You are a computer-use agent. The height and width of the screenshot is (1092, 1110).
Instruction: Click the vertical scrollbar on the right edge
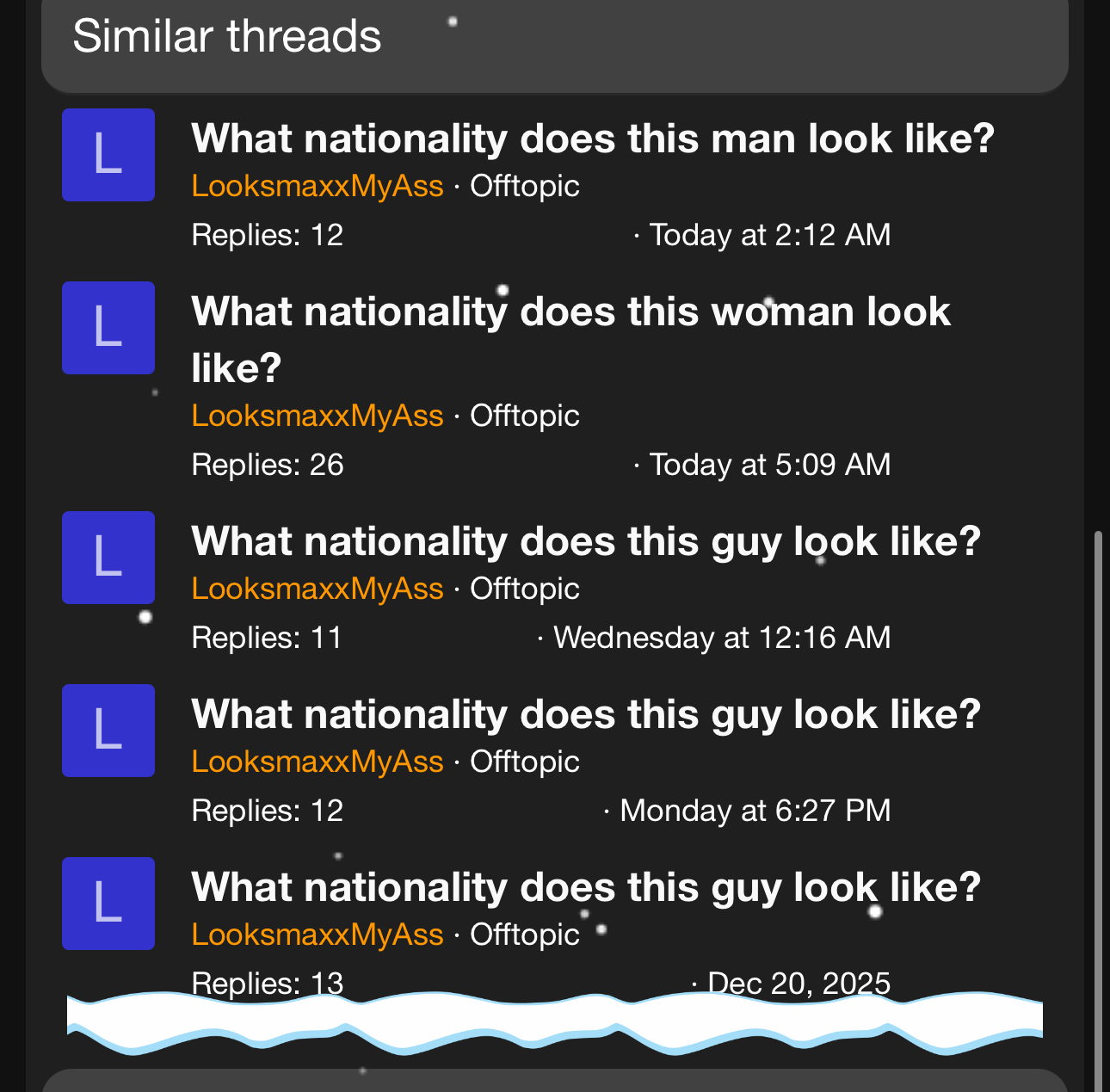point(1097,774)
